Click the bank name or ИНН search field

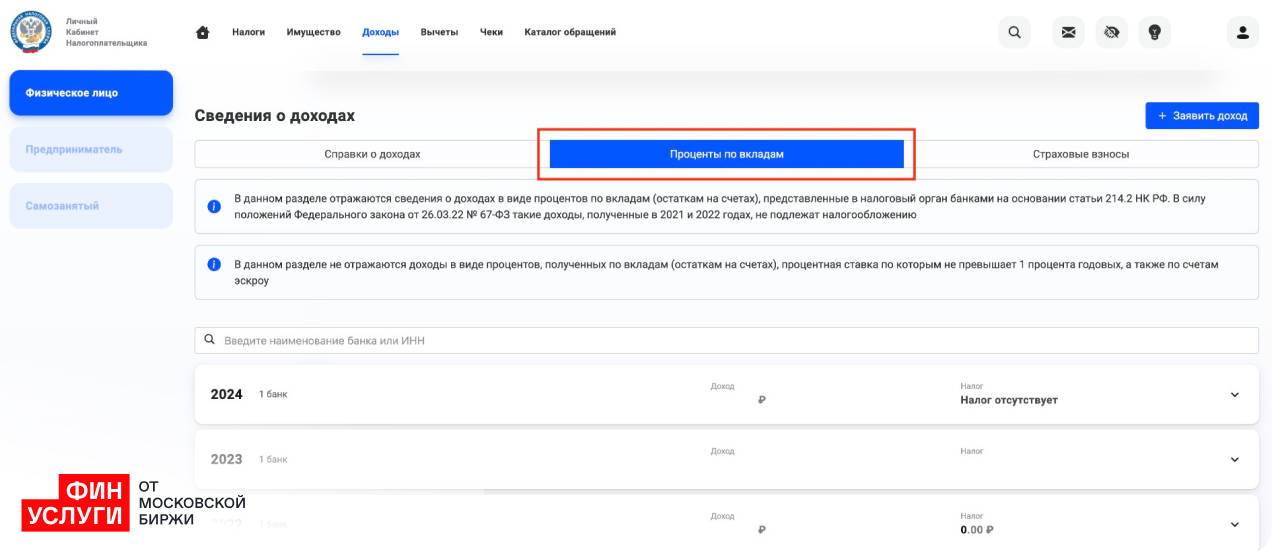click(726, 340)
